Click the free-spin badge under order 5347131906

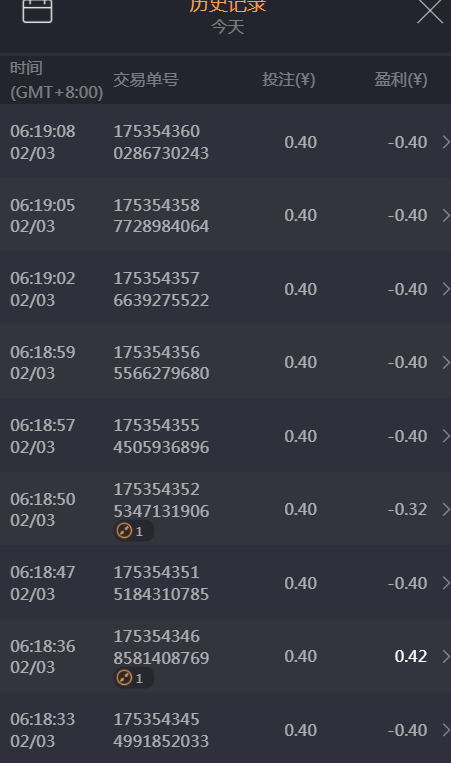pos(134,531)
